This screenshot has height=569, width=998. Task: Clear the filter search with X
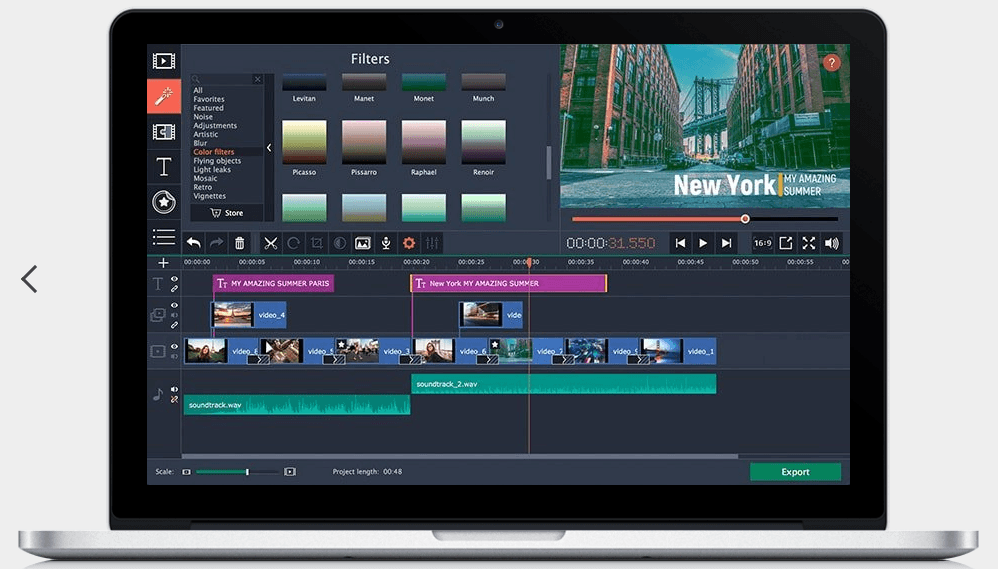coord(257,80)
